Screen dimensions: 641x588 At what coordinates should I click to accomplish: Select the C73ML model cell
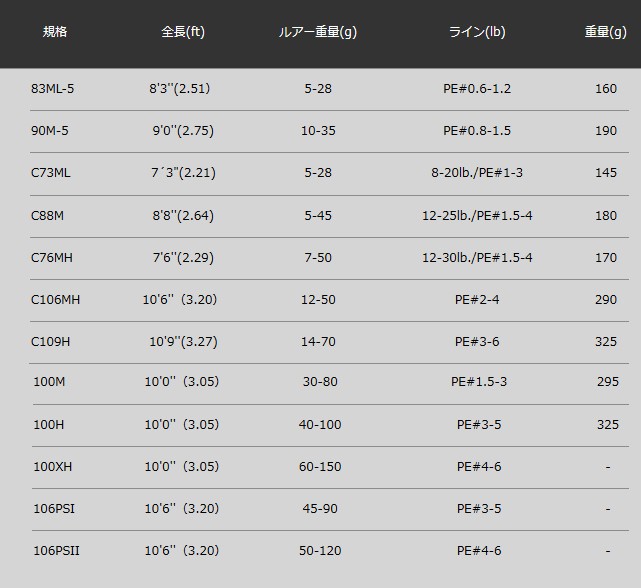pos(51,173)
